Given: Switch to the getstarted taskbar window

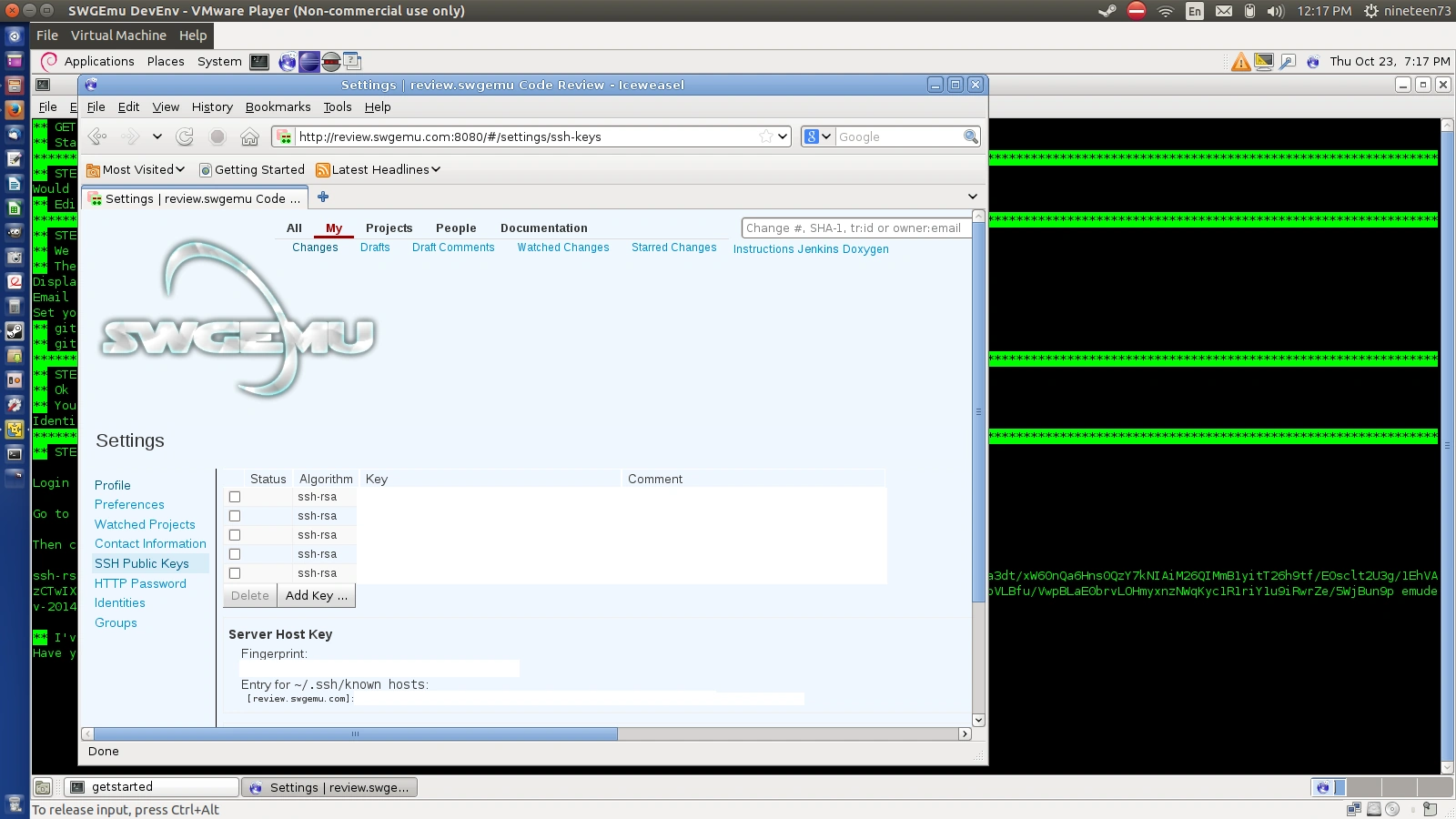Looking at the screenshot, I should [152, 787].
